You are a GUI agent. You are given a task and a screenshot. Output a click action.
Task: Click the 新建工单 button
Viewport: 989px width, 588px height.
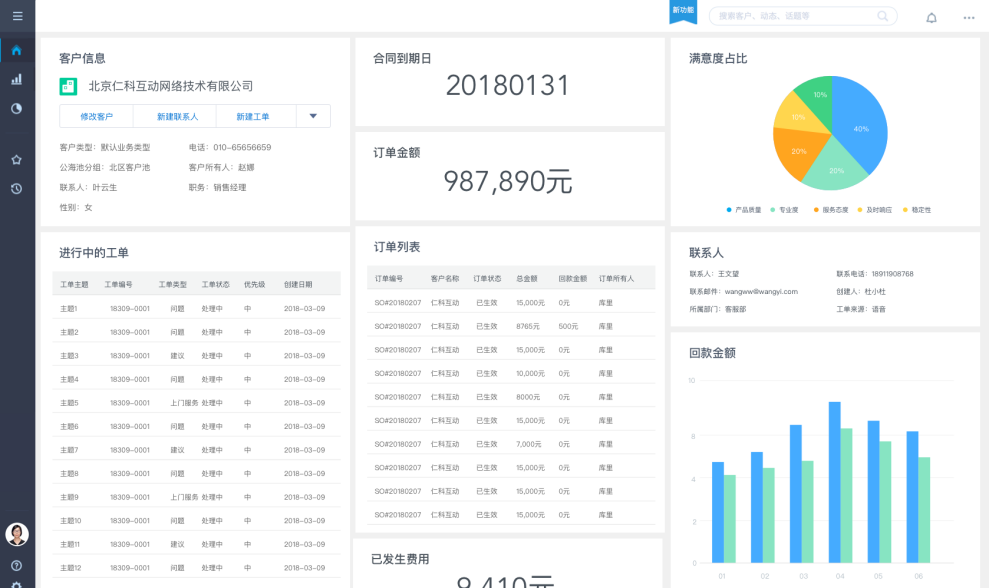253,116
